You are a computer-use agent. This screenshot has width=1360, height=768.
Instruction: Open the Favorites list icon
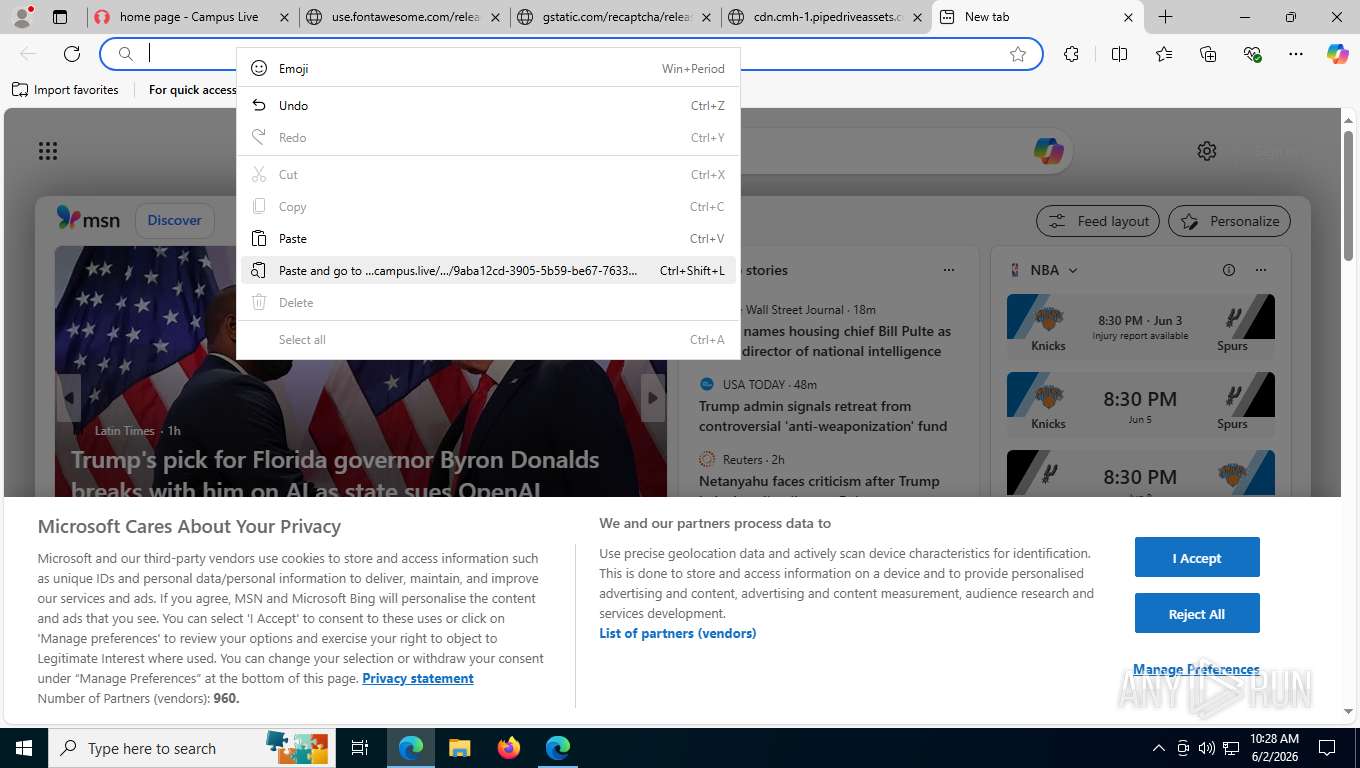pos(1164,54)
